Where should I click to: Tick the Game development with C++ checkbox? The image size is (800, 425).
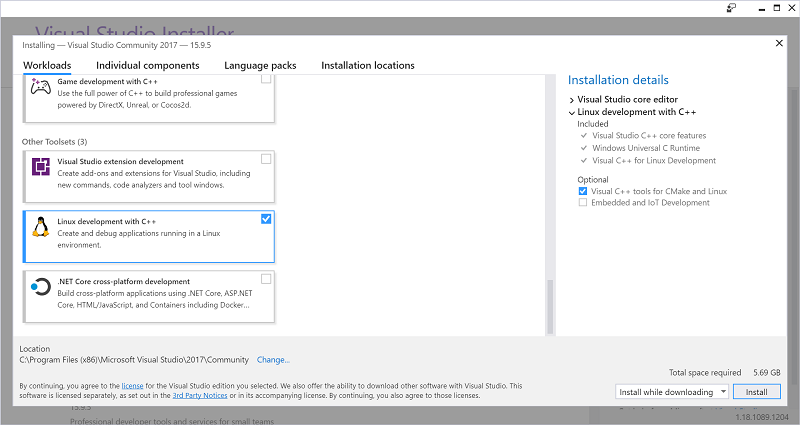(266, 79)
